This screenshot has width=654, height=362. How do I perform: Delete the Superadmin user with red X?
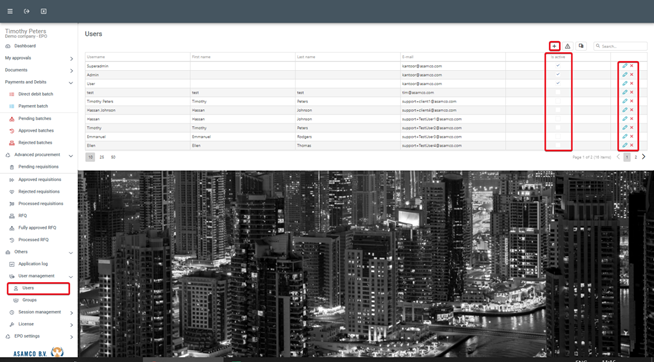[631, 66]
